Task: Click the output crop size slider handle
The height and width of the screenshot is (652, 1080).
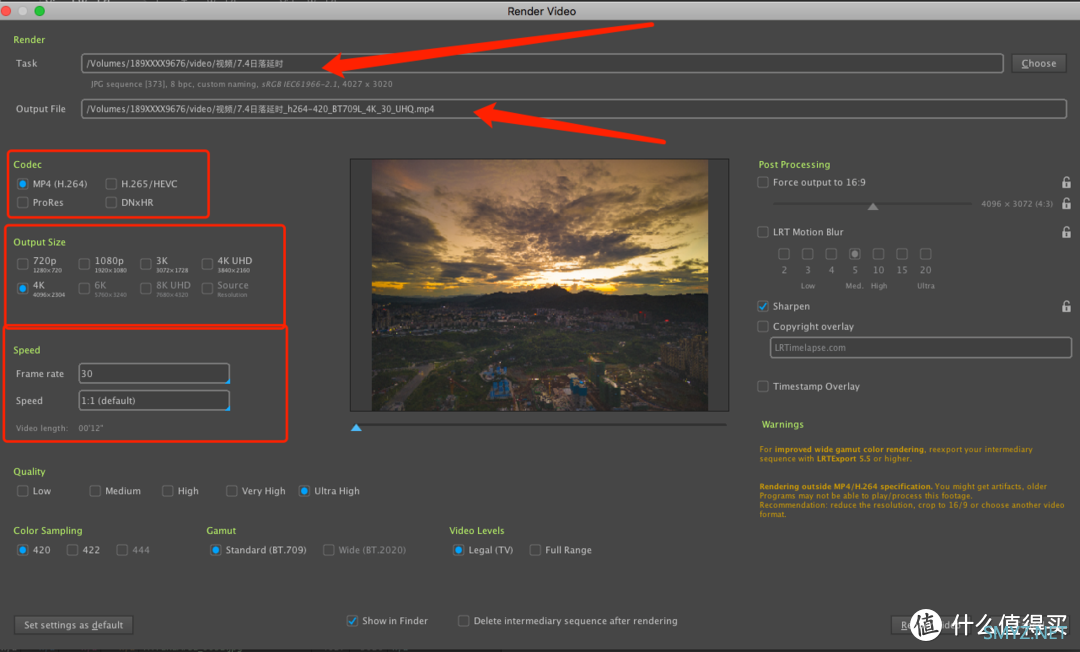Action: [x=873, y=207]
